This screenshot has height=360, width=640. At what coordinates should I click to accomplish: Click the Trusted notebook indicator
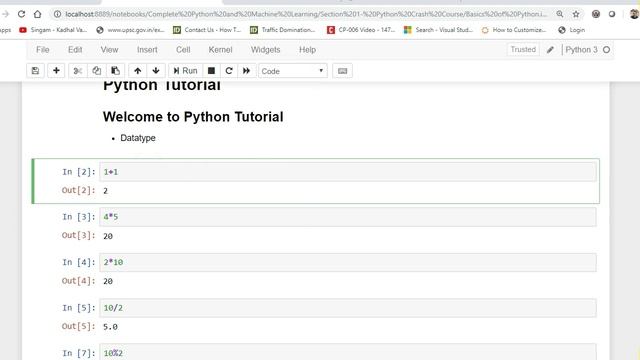tap(523, 49)
